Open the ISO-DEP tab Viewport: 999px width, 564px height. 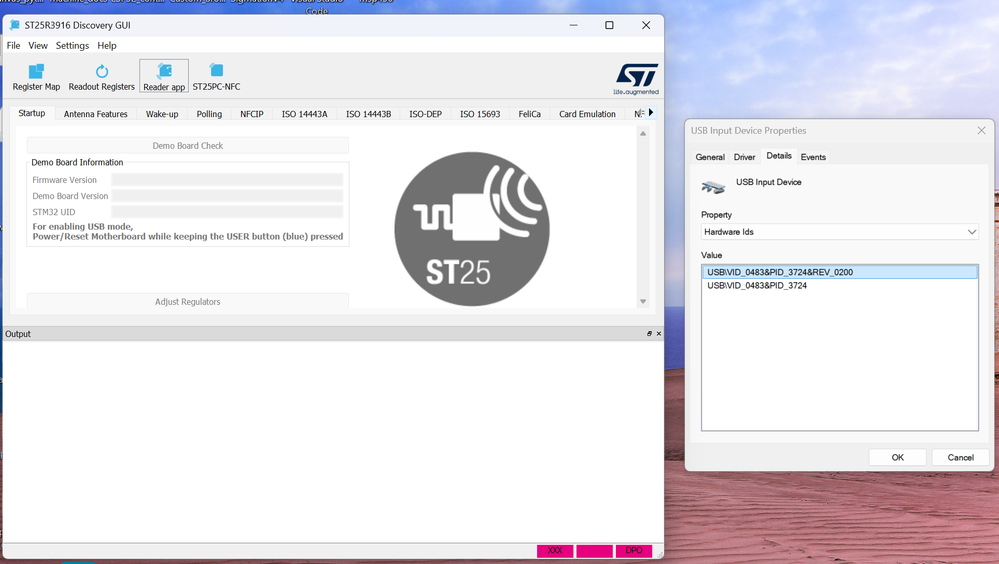[x=426, y=114]
